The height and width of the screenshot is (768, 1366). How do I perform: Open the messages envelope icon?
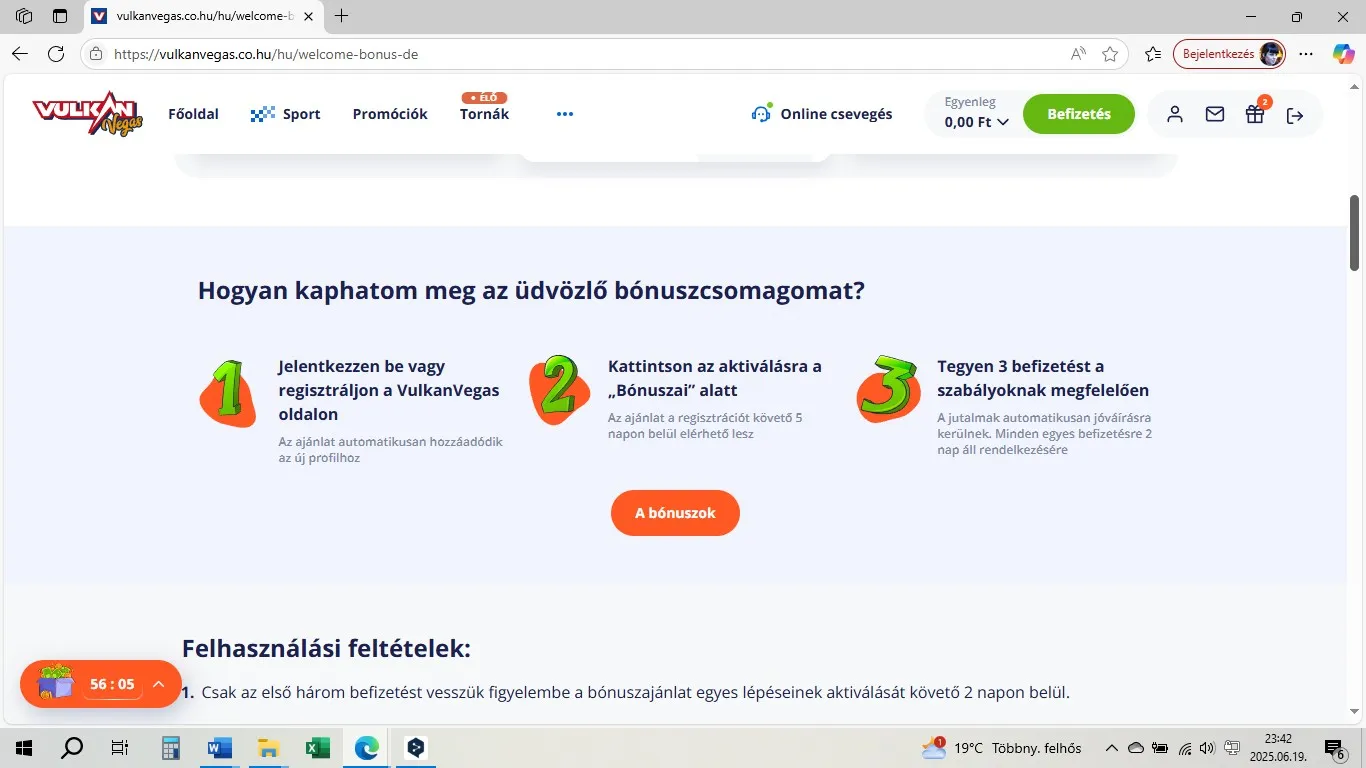[x=1215, y=114]
